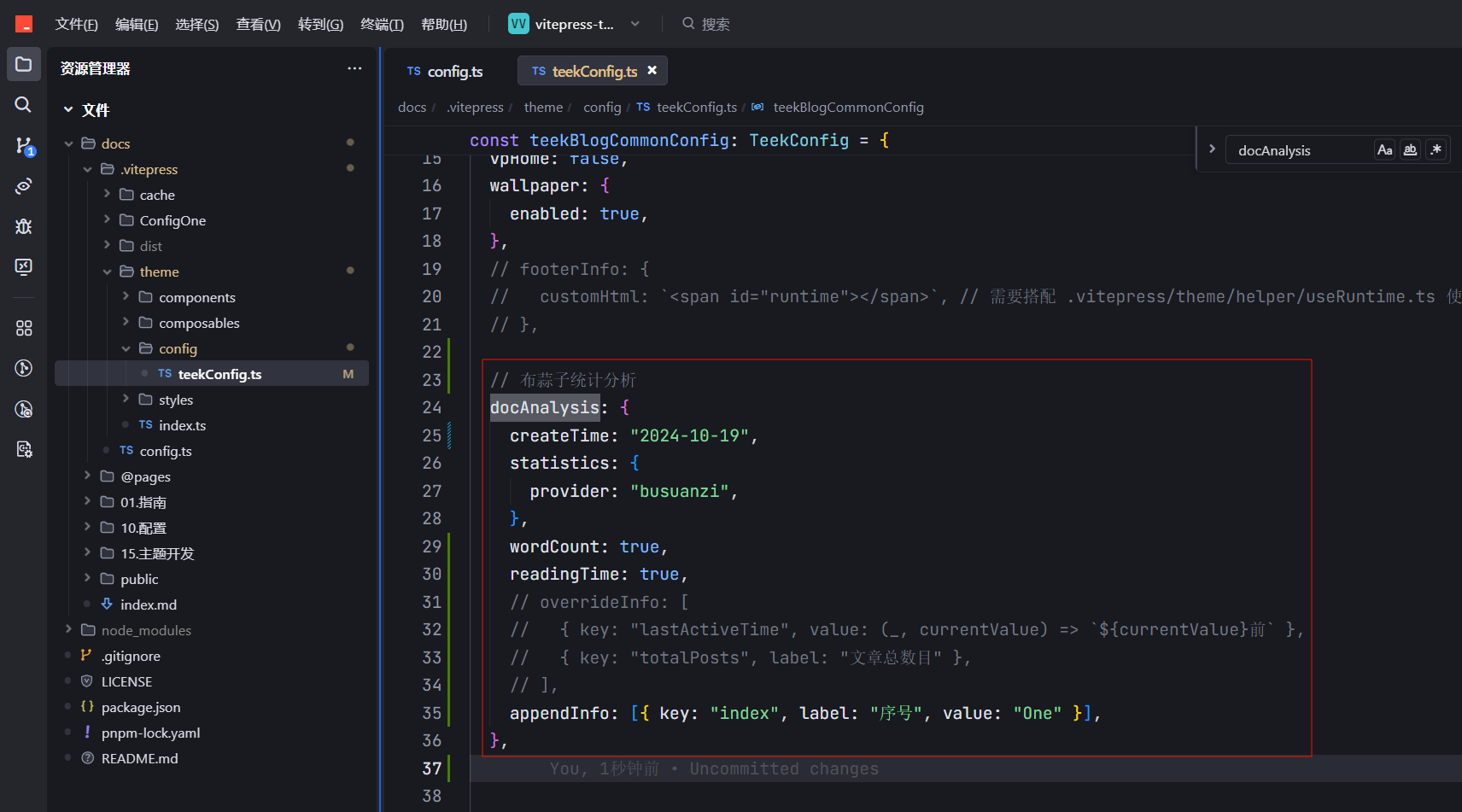The width and height of the screenshot is (1462, 812).
Task: Open the 转到(G) menu
Action: (320, 24)
